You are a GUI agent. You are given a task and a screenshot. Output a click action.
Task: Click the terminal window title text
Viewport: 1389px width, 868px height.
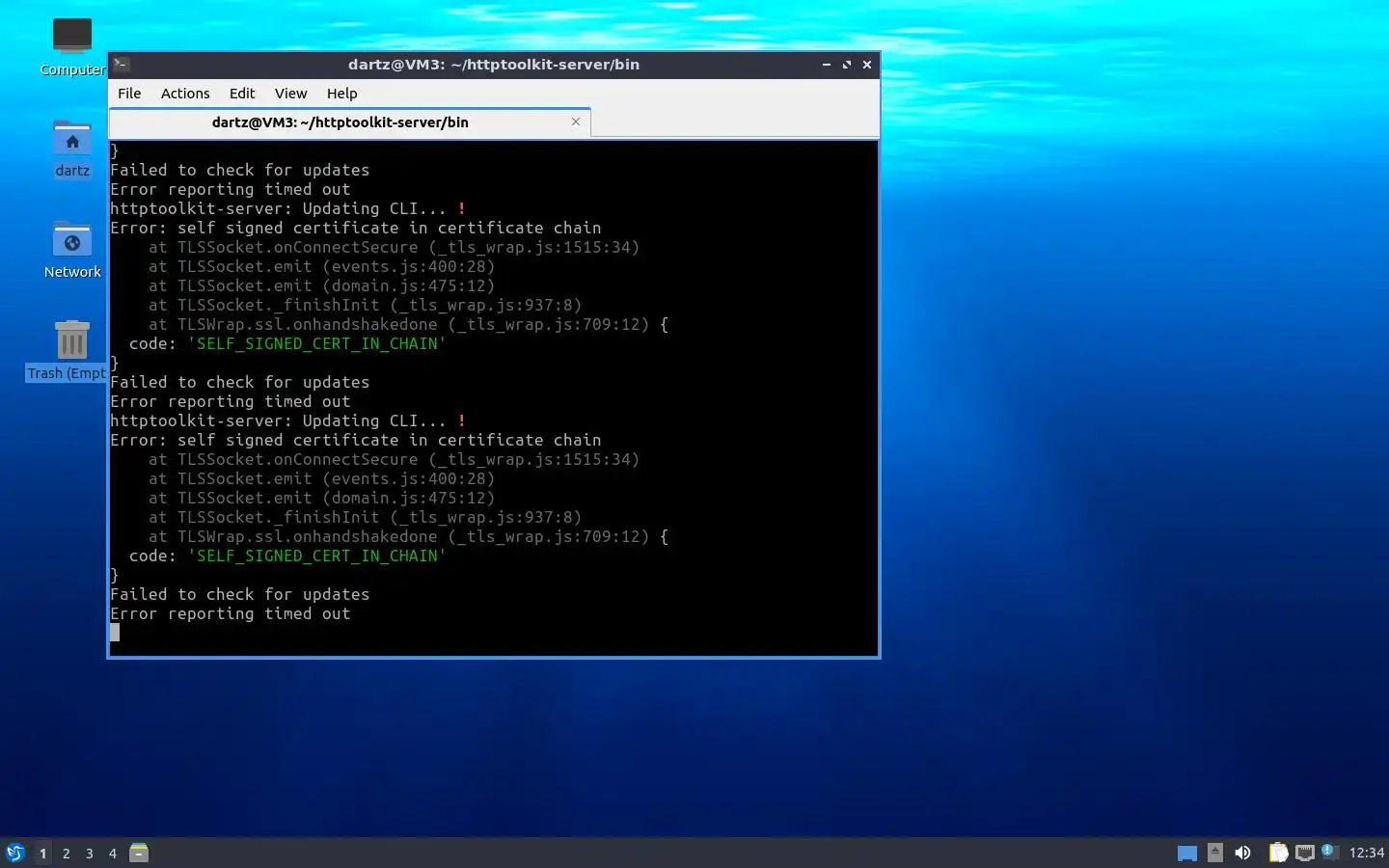[x=494, y=65]
